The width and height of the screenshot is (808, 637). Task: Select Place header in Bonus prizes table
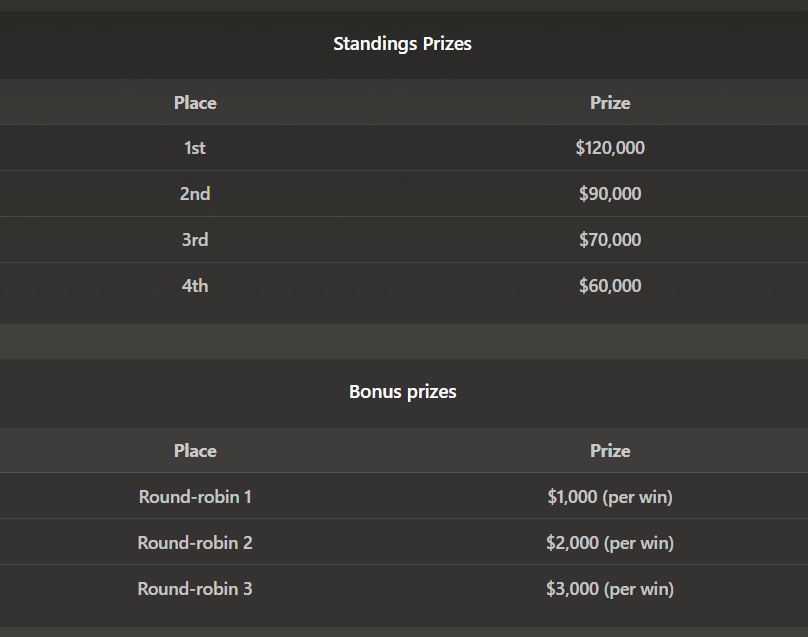click(x=195, y=451)
